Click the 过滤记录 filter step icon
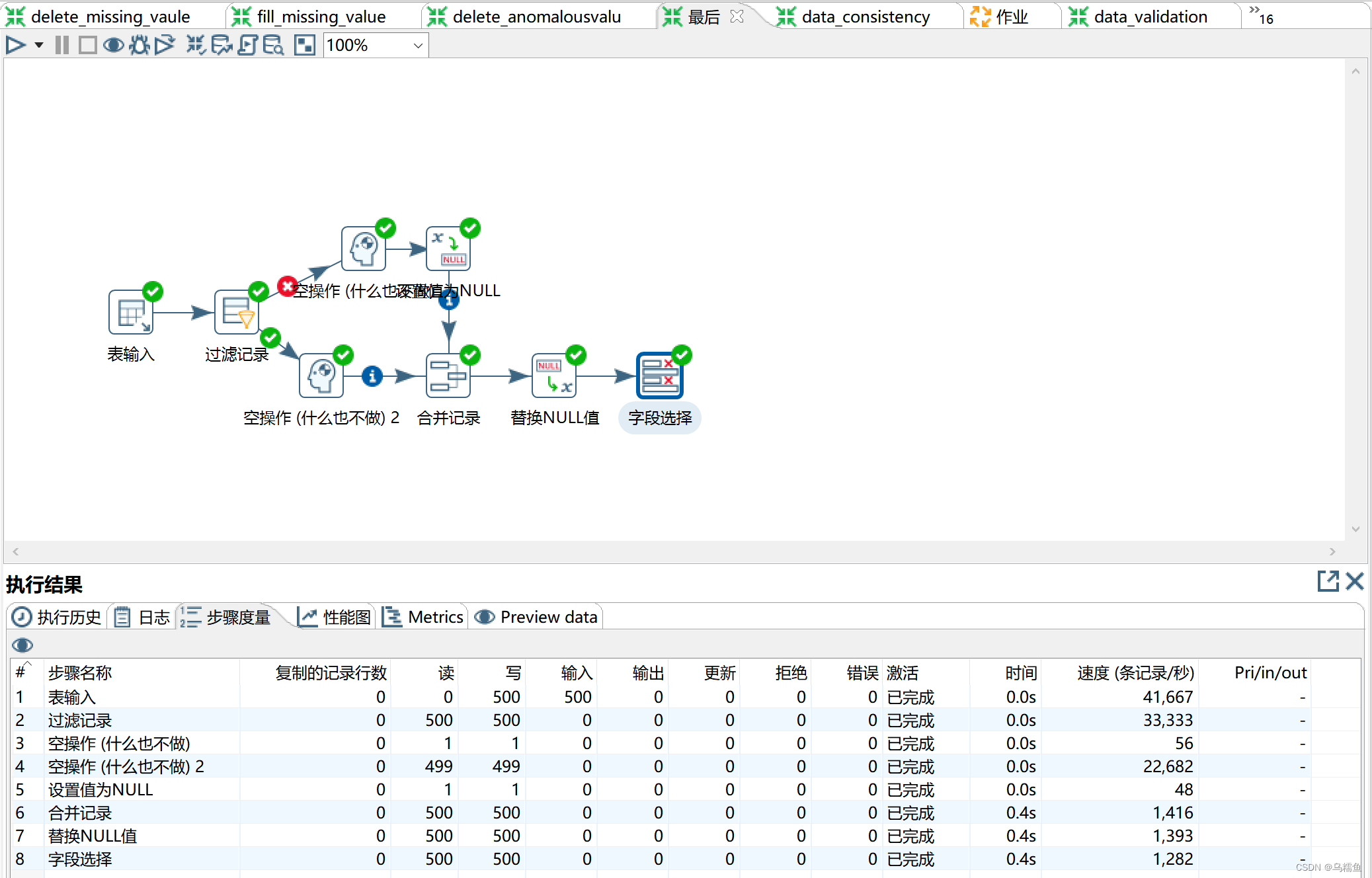Screen dimensions: 1372x878 (x=236, y=312)
